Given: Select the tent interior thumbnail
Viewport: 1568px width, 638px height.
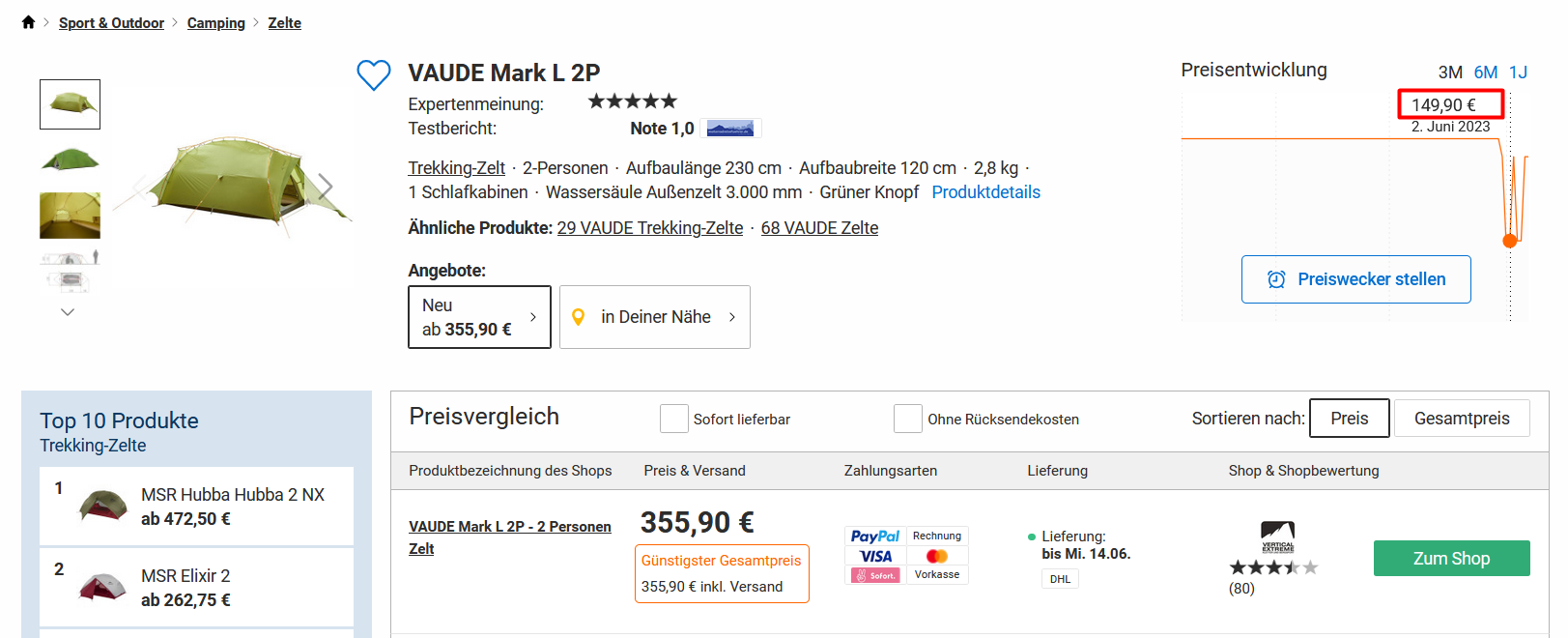Looking at the screenshot, I should coord(70,215).
